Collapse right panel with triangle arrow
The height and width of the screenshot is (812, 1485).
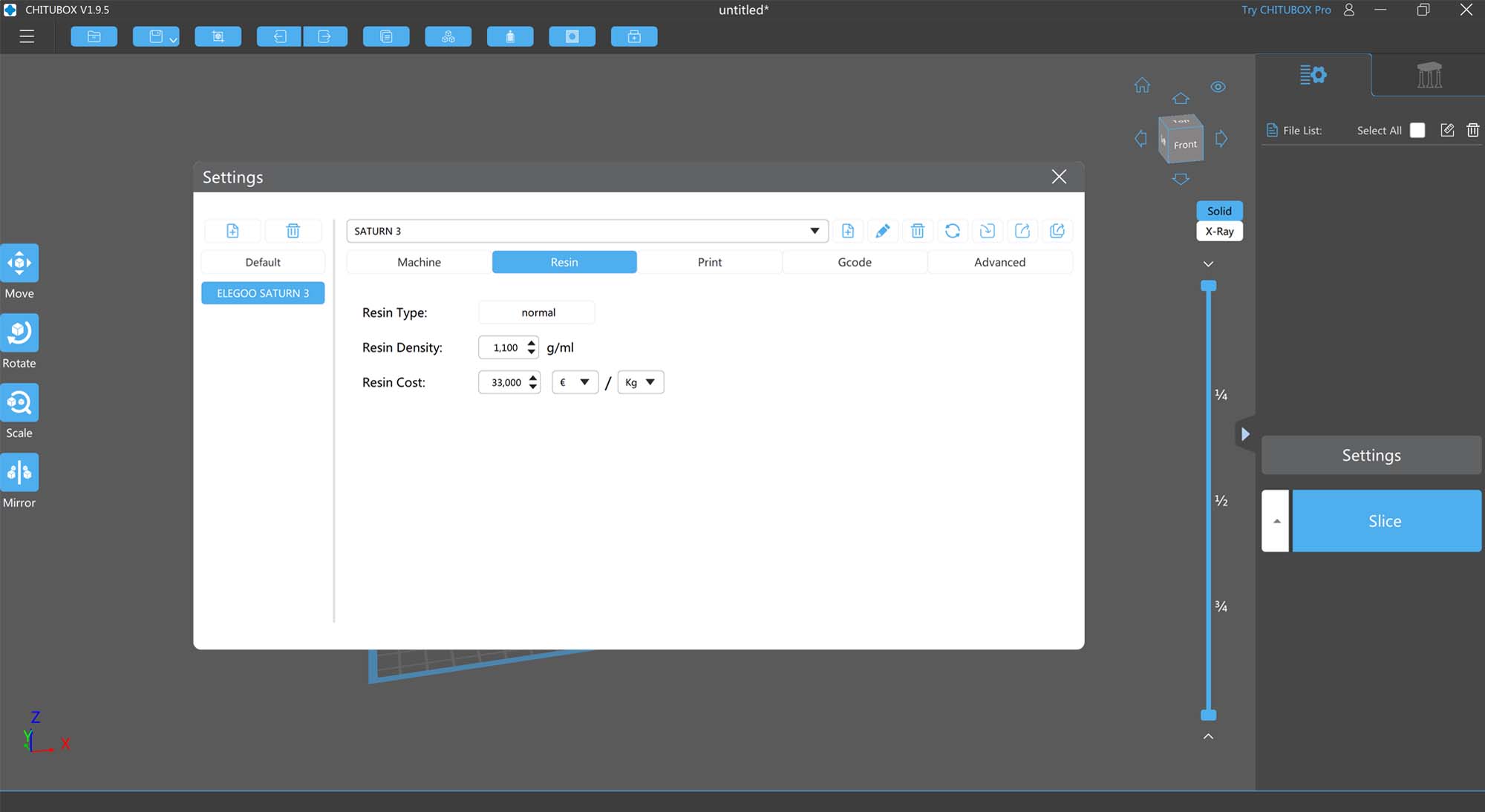[x=1245, y=434]
